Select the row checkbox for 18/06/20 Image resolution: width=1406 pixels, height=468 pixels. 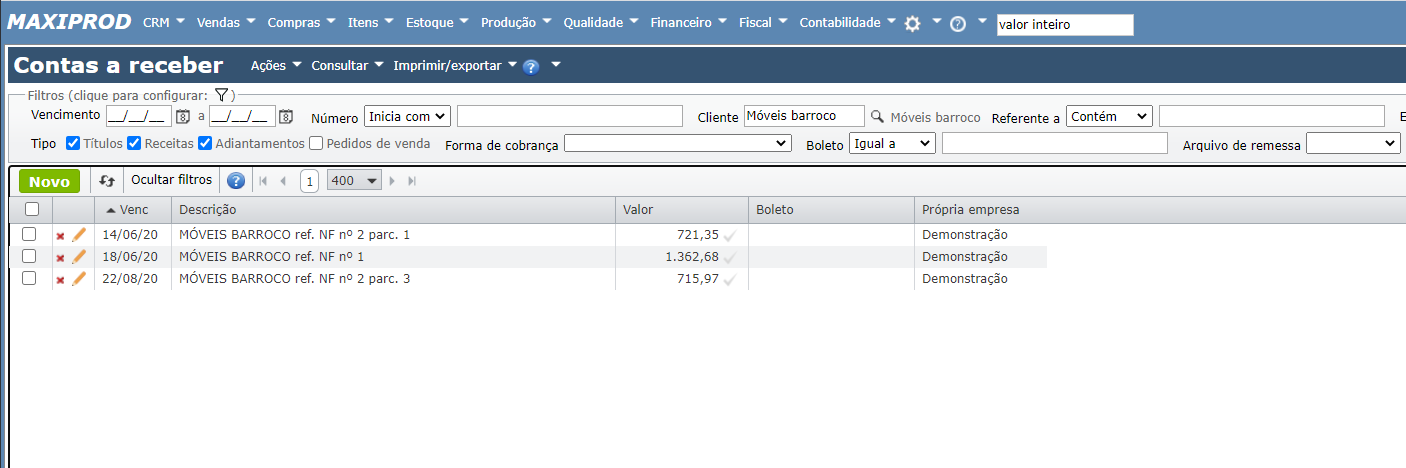coord(29,256)
